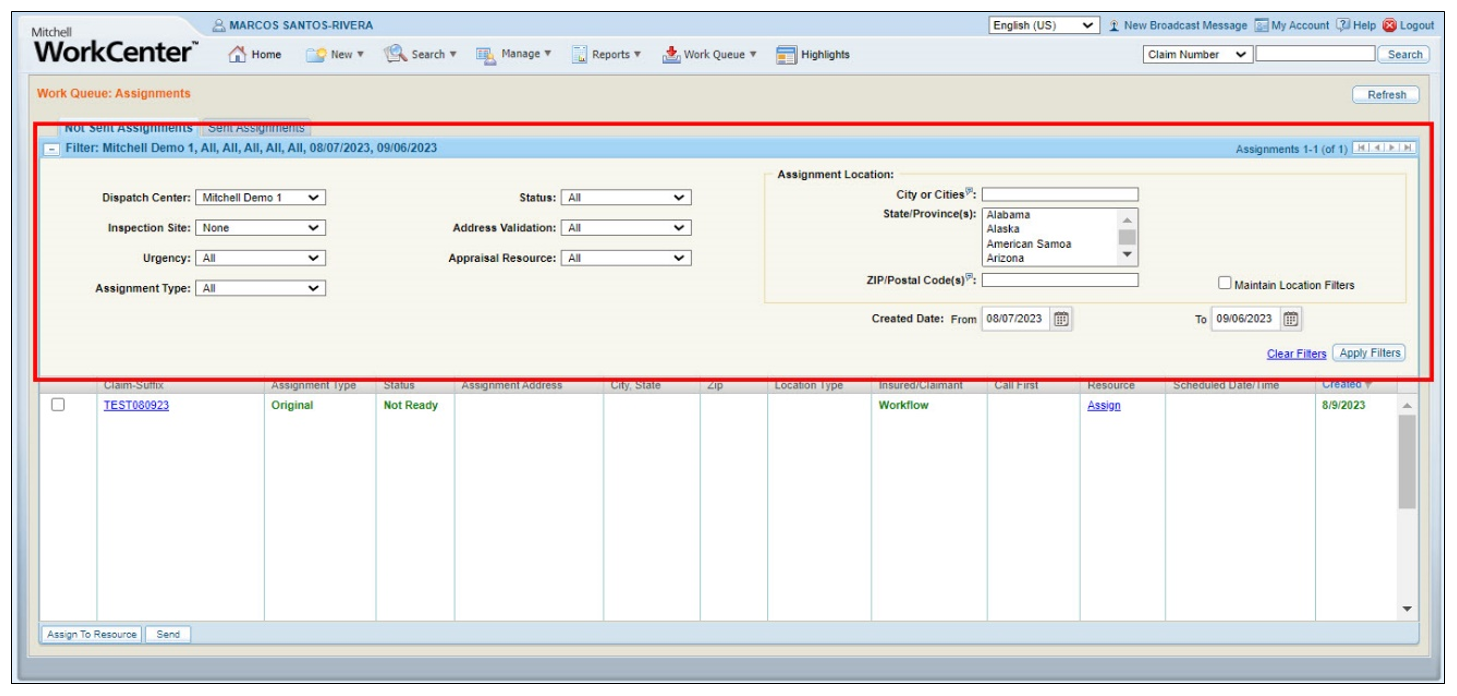Switch to the Sent Assignments tab
Screen dimensions: 1457x696
coord(256,128)
